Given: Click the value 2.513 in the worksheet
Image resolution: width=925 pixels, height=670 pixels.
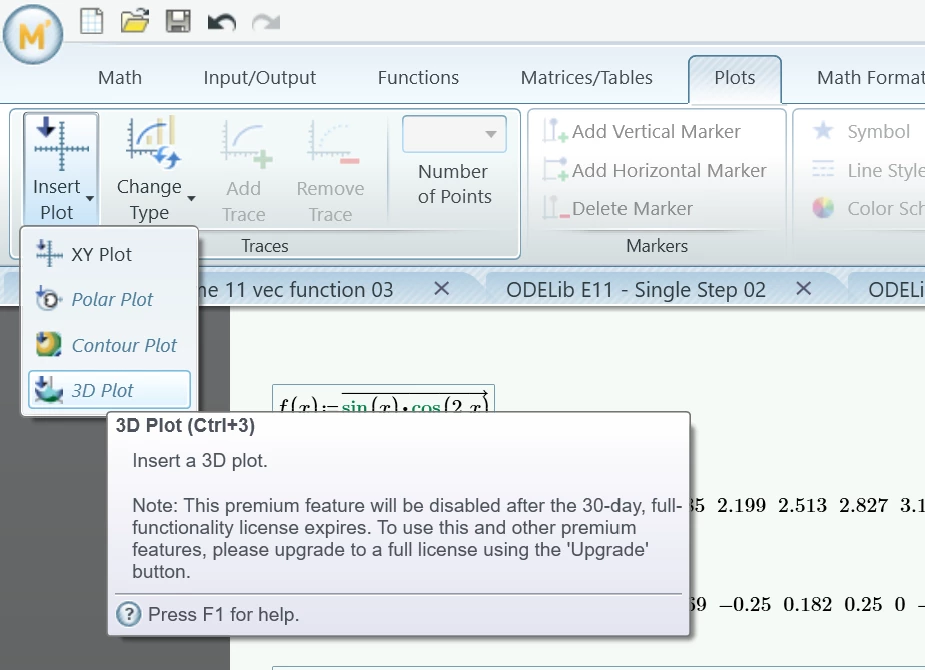Looking at the screenshot, I should pos(802,505).
